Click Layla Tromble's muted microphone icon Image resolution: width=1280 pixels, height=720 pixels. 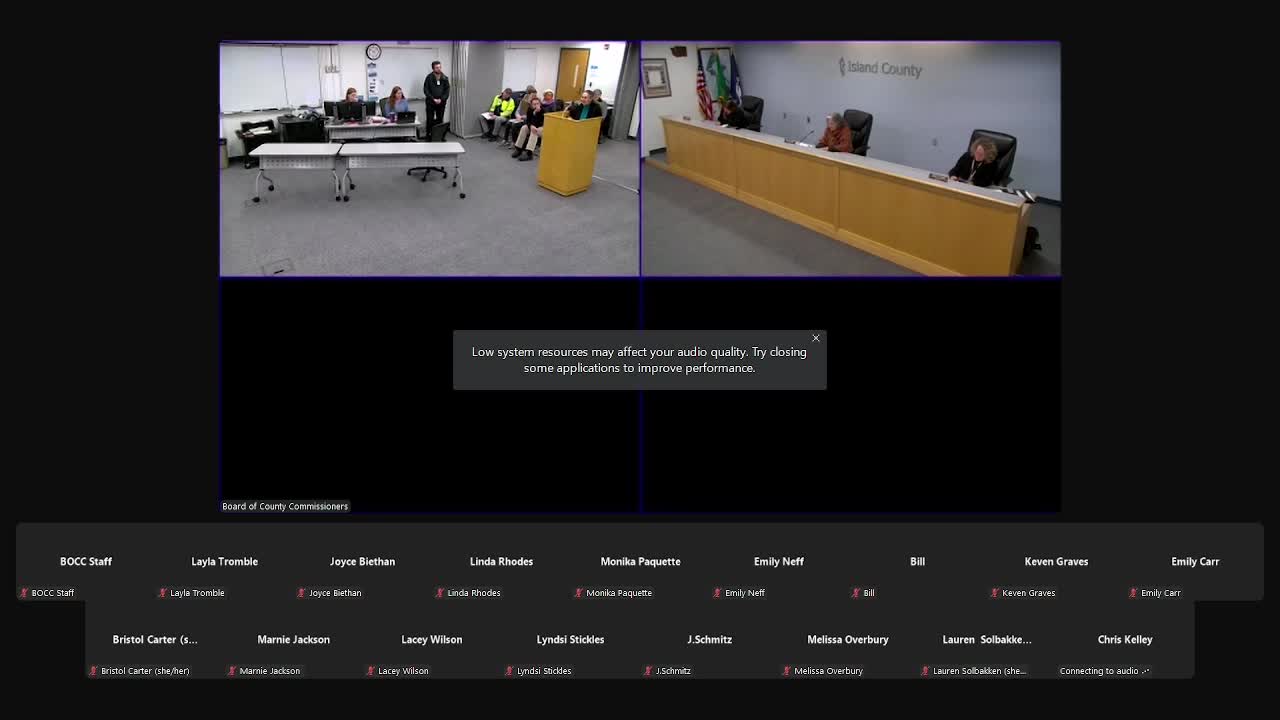tap(163, 593)
